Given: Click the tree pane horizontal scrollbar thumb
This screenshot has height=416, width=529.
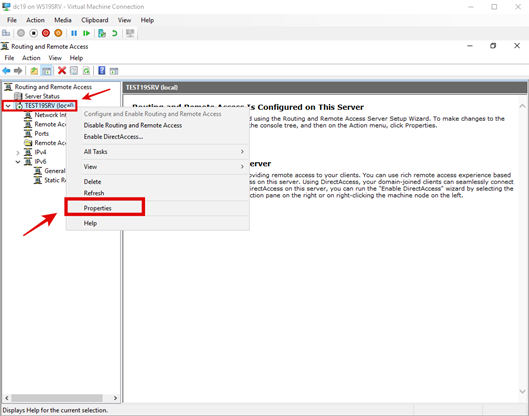Looking at the screenshot, I should coord(57,398).
